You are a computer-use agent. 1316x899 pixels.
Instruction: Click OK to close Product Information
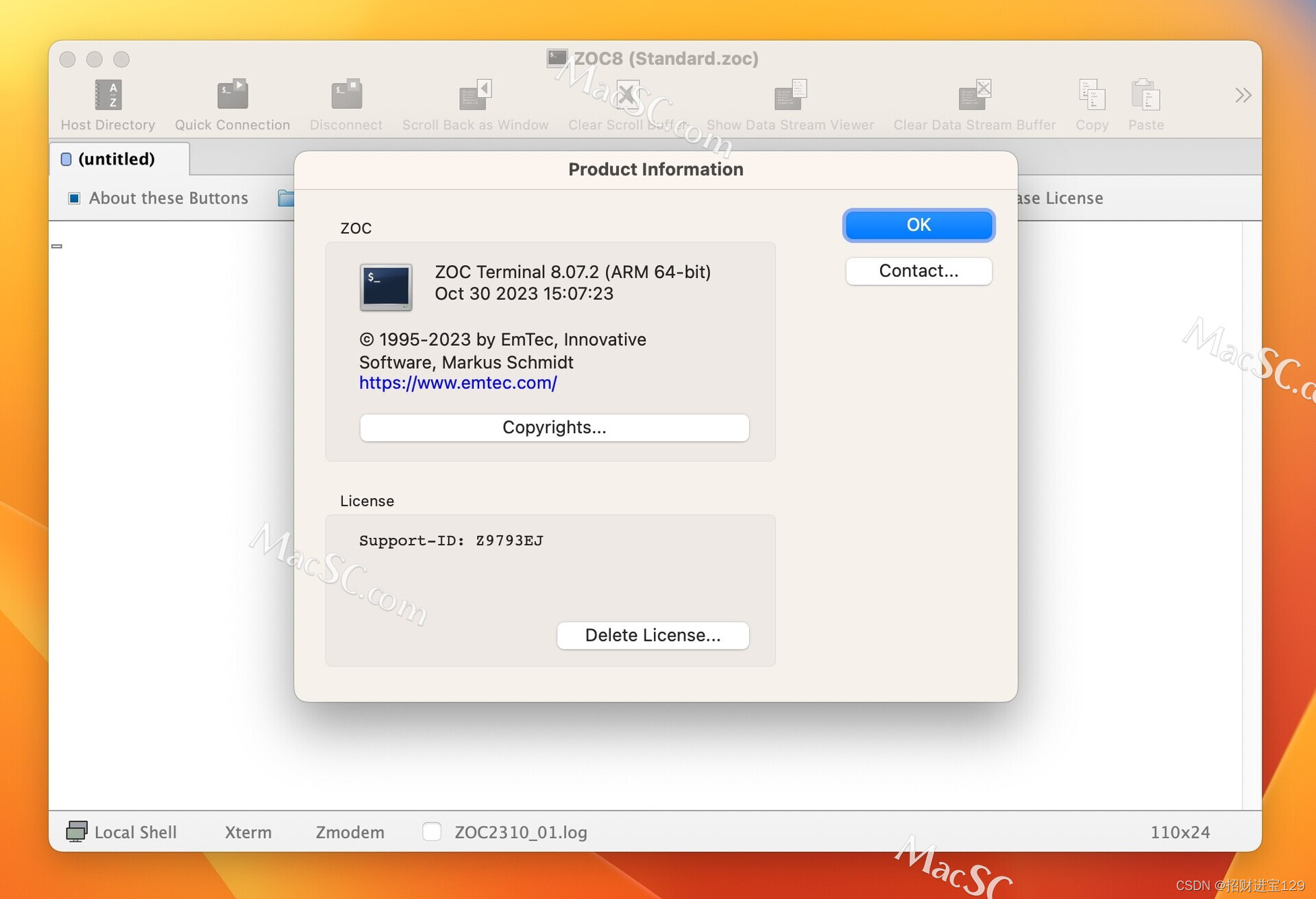pos(918,223)
